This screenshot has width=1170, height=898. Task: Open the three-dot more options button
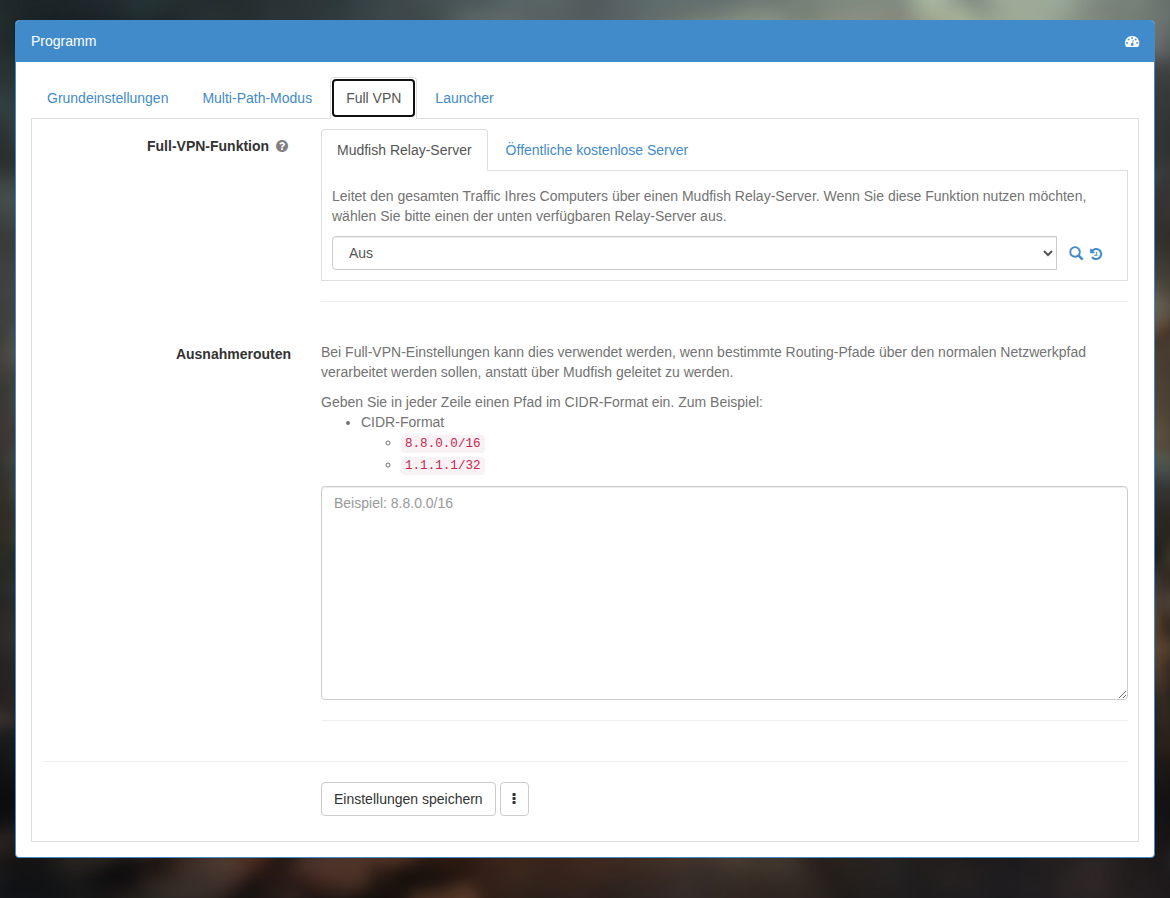514,799
